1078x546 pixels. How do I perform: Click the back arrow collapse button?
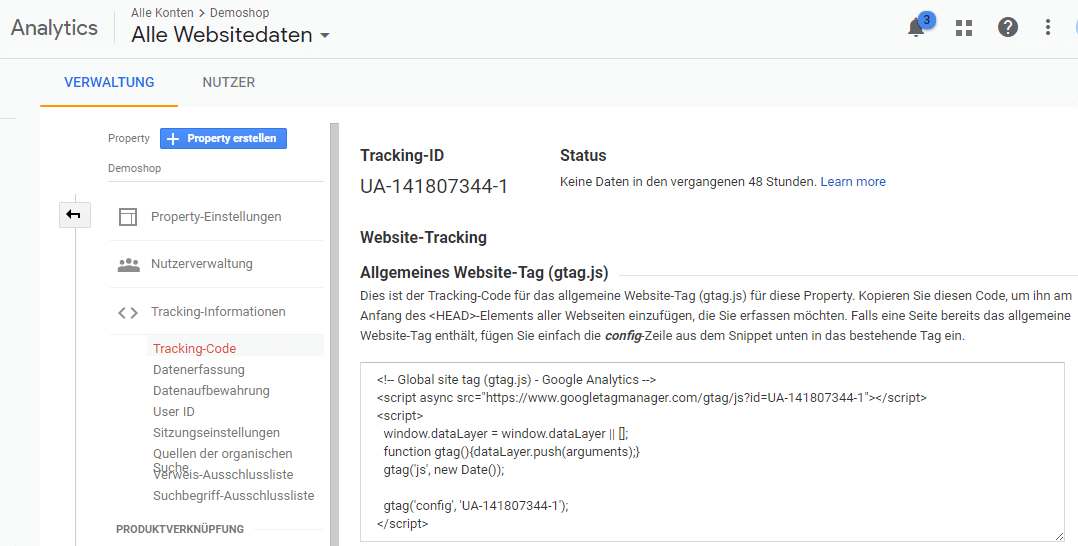click(74, 215)
